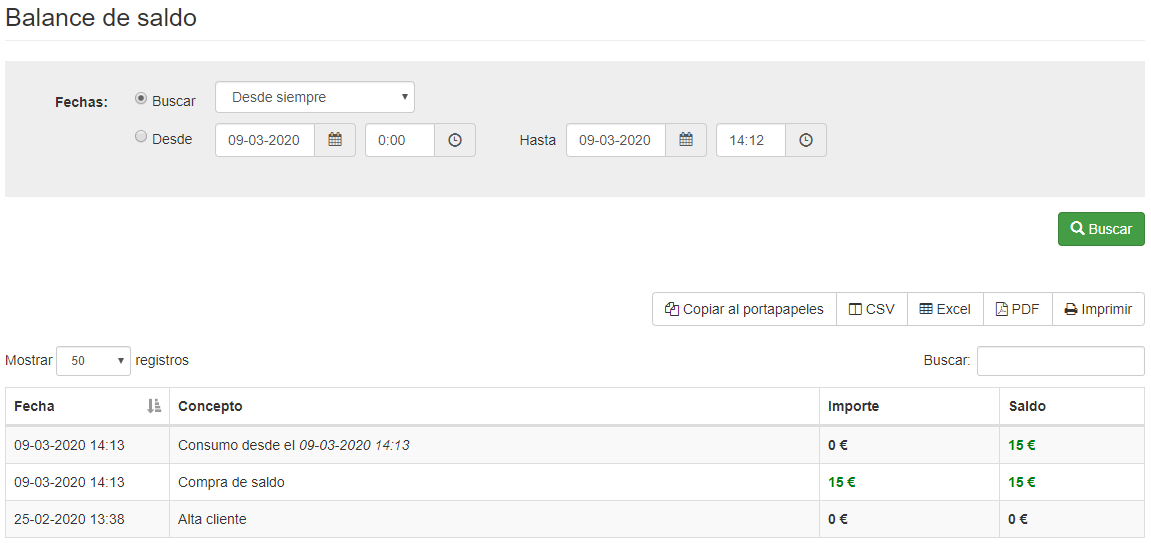Download the table as PDF
Screen dimensions: 1151x545
coord(1017,309)
